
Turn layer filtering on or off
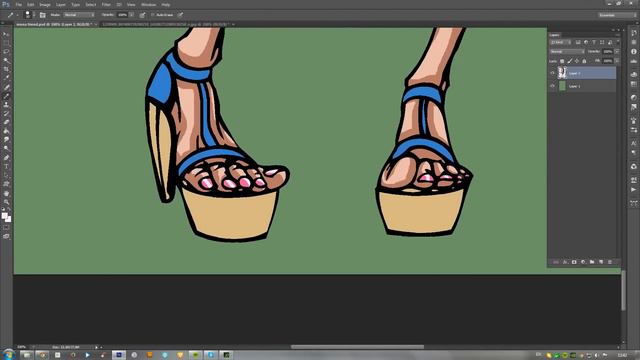(x=618, y=42)
